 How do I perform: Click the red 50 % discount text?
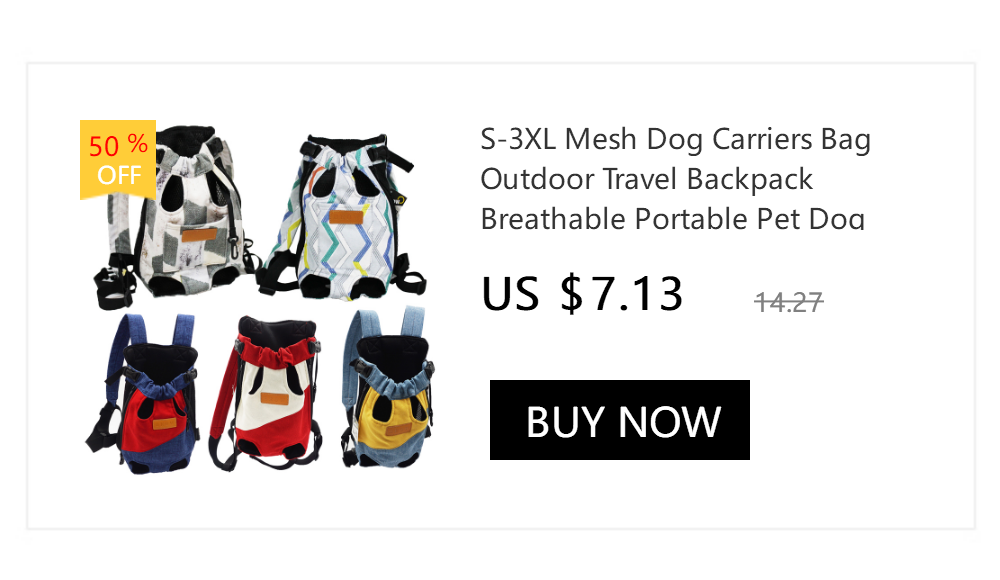click(x=119, y=145)
